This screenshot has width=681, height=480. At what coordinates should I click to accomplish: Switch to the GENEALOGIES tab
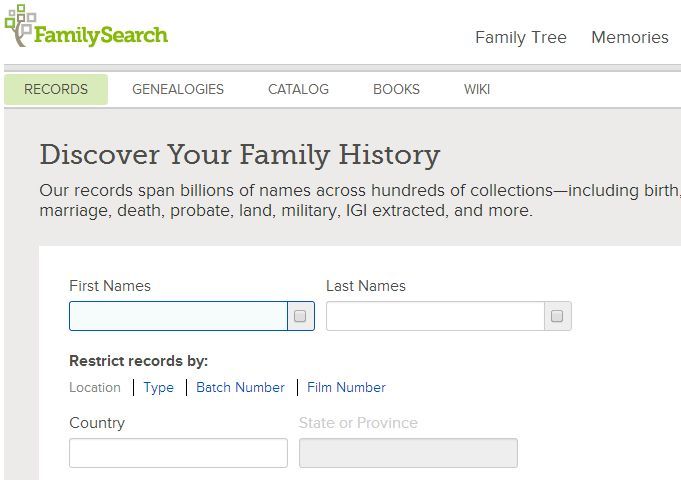[x=178, y=89]
